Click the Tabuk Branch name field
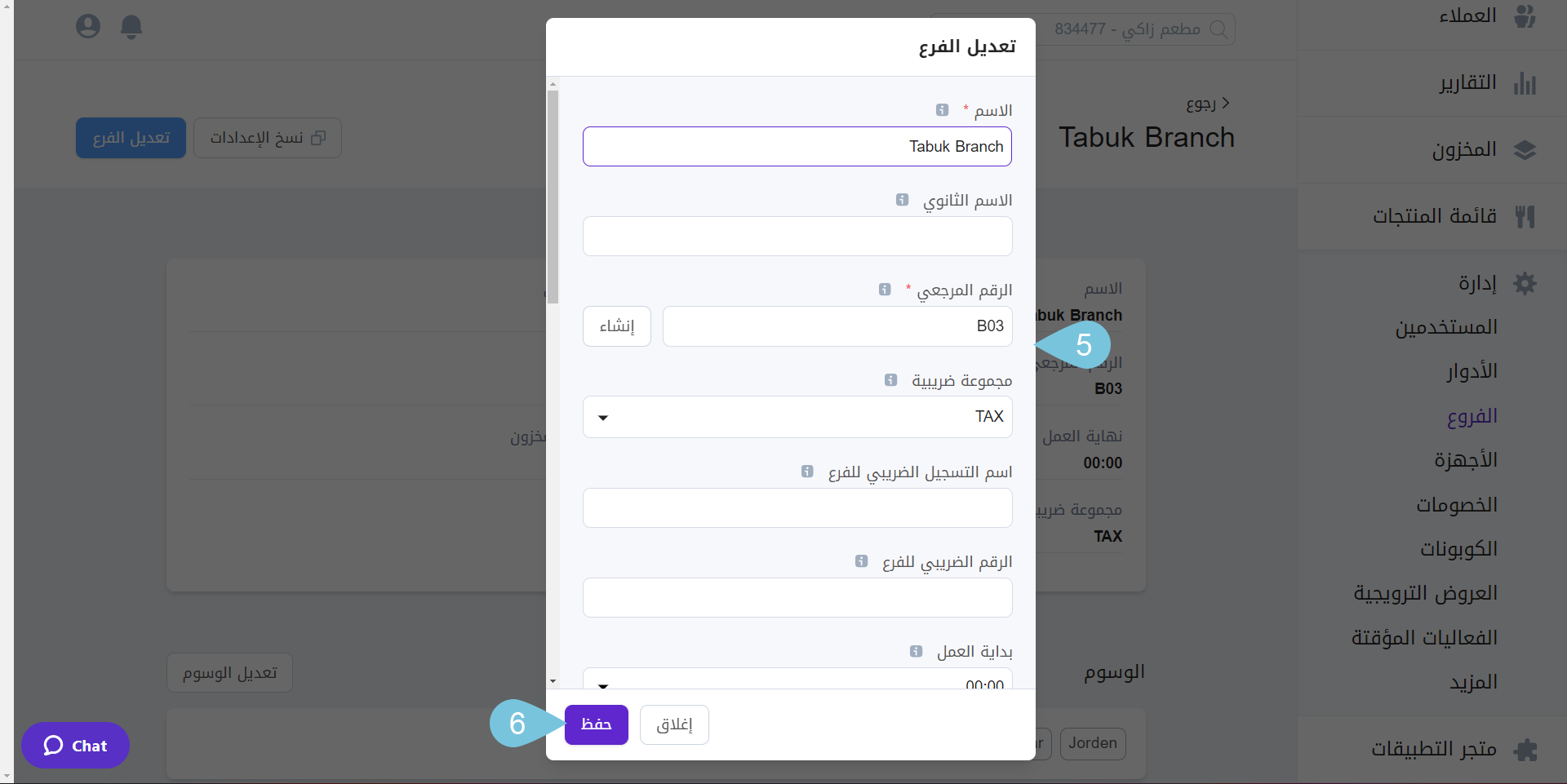The image size is (1567, 784). click(x=797, y=147)
